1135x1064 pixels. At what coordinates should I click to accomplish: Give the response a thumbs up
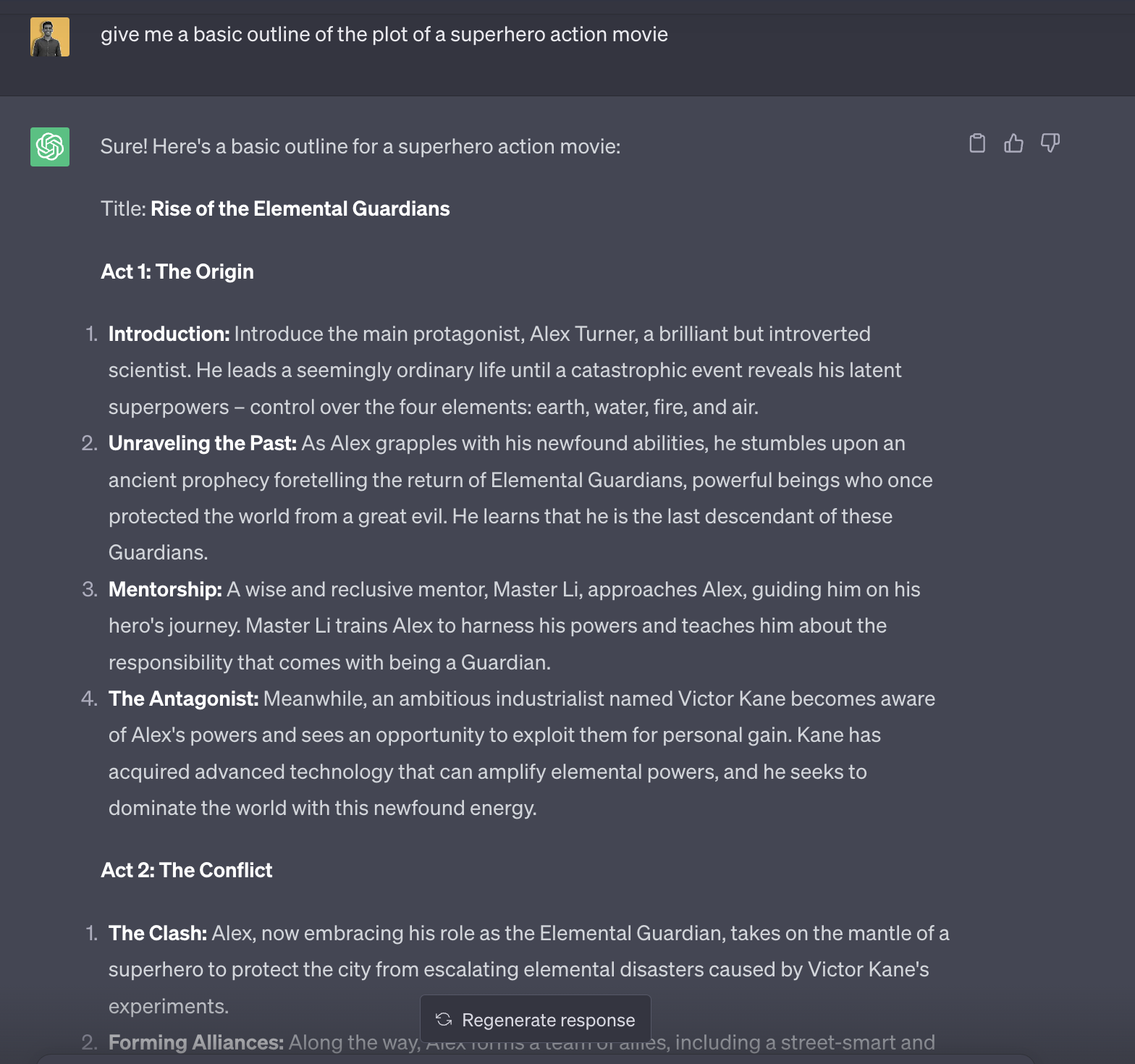pyautogui.click(x=1013, y=143)
